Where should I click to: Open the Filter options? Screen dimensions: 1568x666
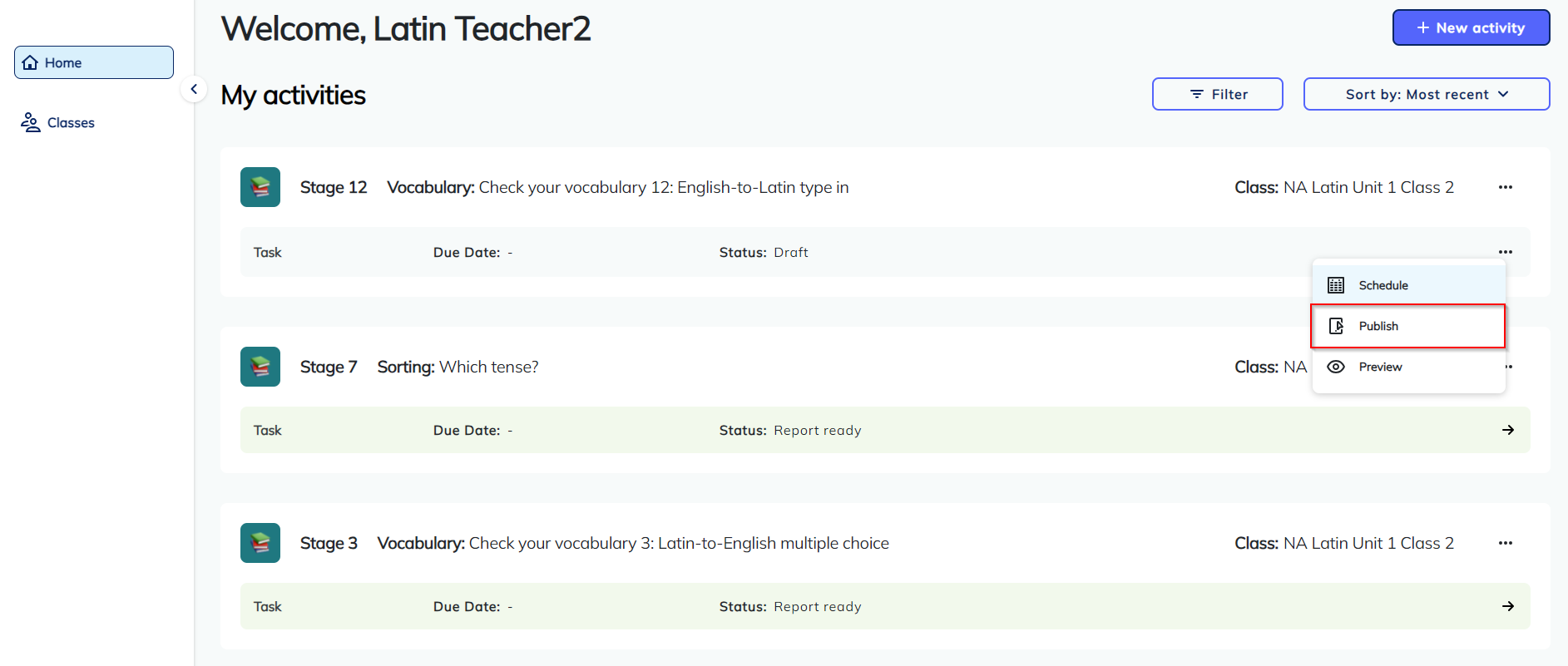point(1217,94)
